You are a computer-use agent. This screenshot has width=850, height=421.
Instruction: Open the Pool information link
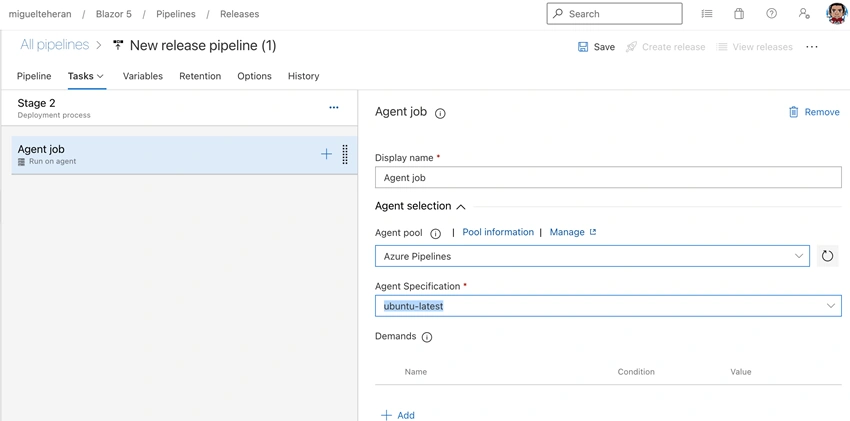[498, 232]
